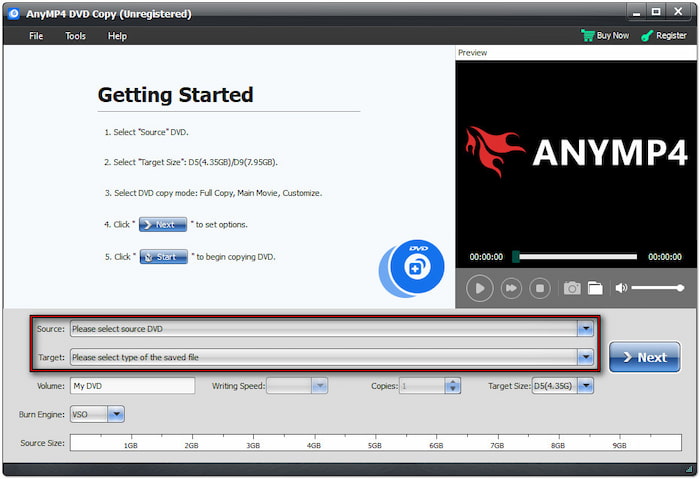This screenshot has height=479, width=700.
Task: Take a snapshot with camera icon
Action: [x=572, y=288]
